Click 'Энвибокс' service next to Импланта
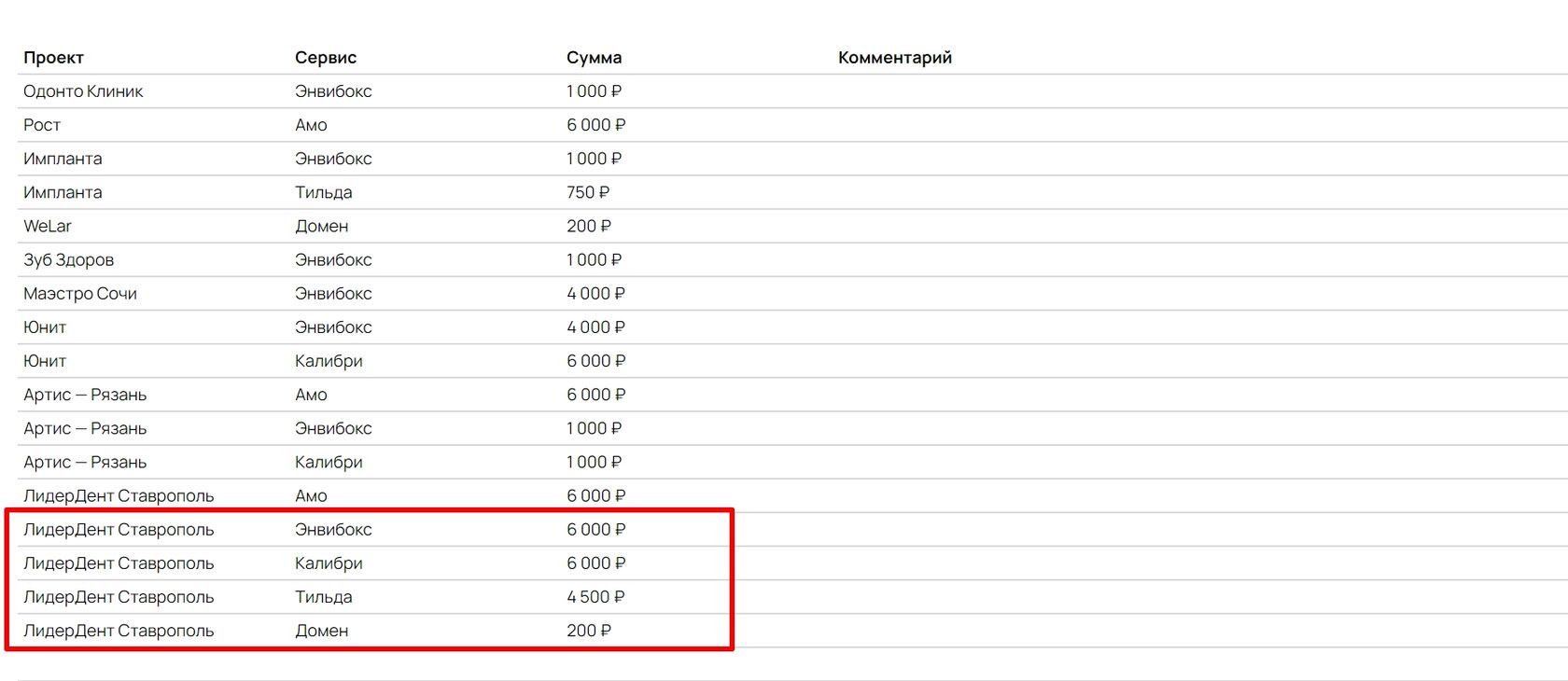1568x681 pixels. click(x=333, y=159)
